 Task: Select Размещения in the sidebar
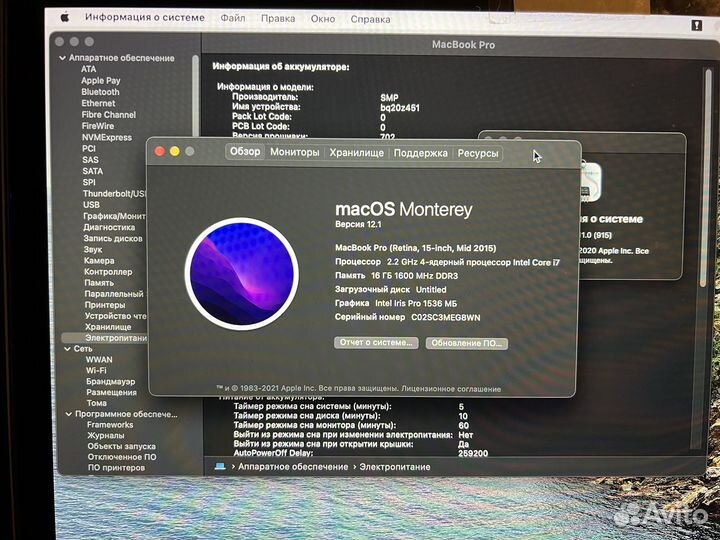112,392
